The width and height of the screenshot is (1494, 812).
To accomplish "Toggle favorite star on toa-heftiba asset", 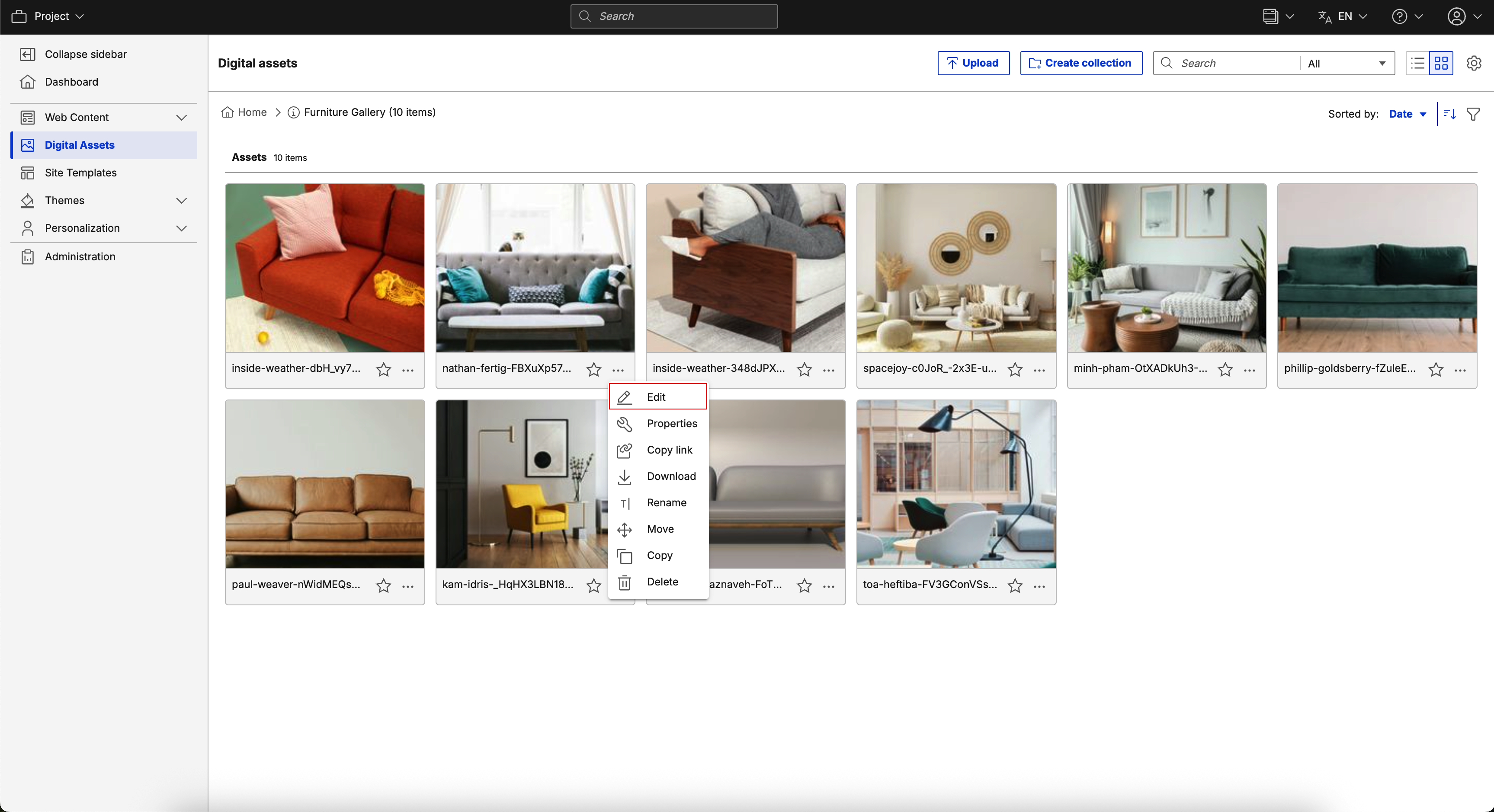I will 1014,586.
